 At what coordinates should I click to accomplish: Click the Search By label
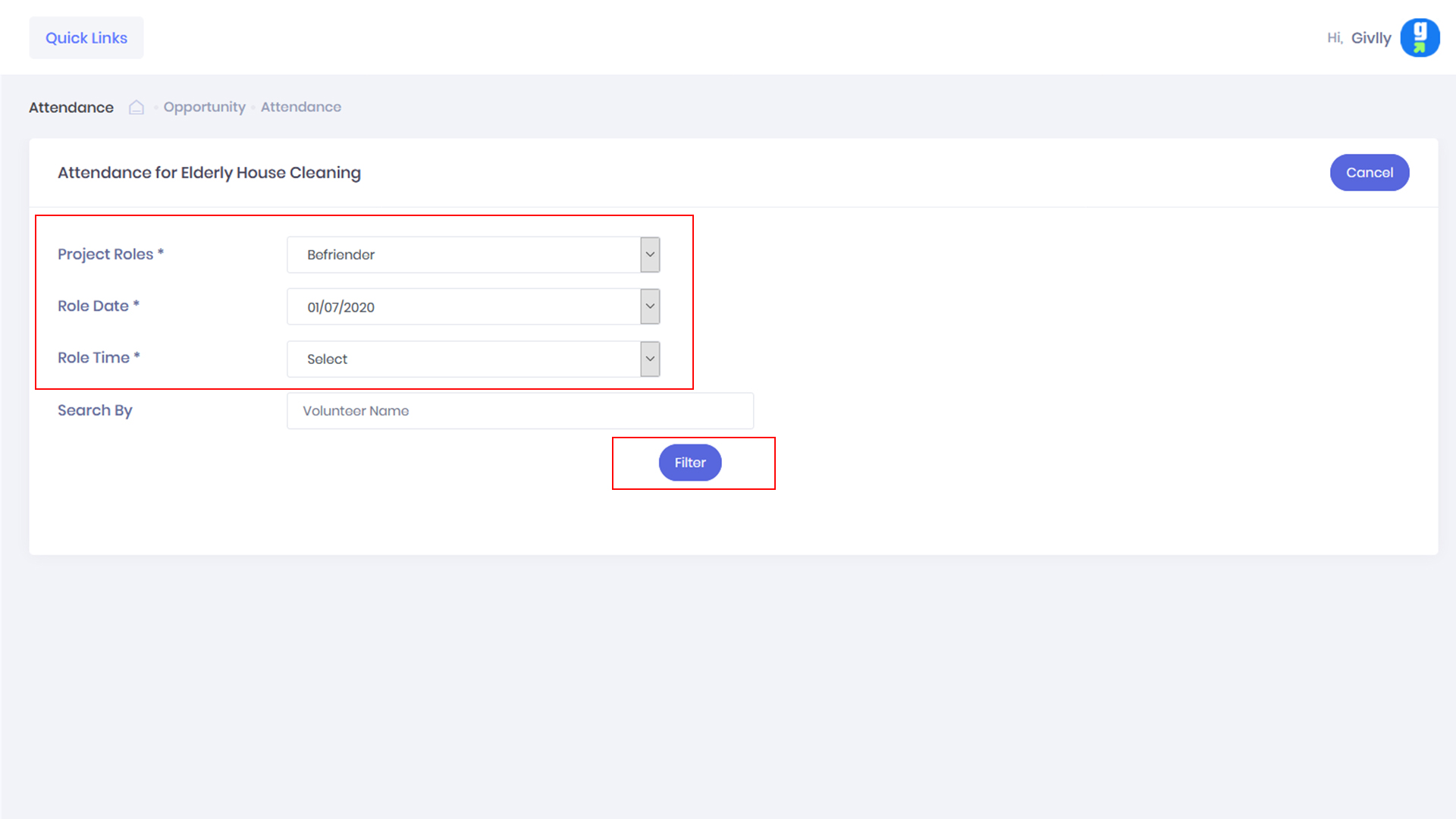(x=95, y=410)
